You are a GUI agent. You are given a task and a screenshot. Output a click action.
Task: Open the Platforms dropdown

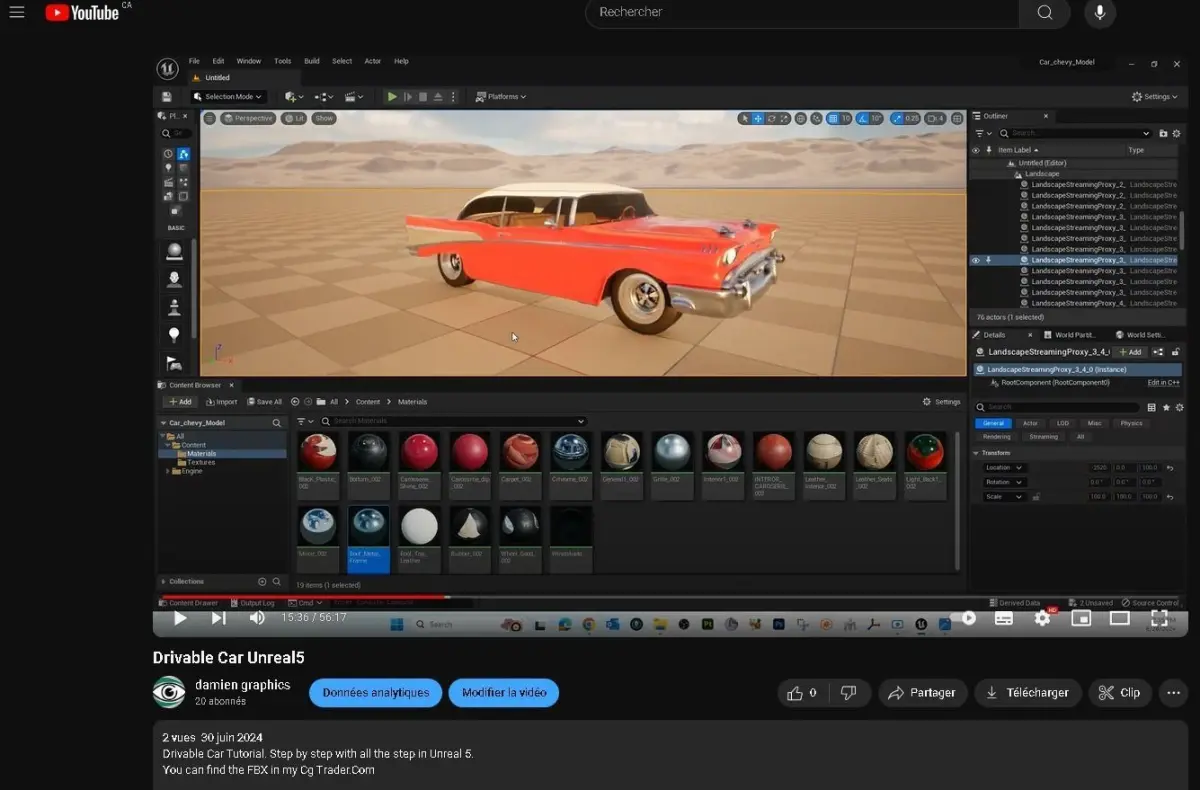(501, 97)
